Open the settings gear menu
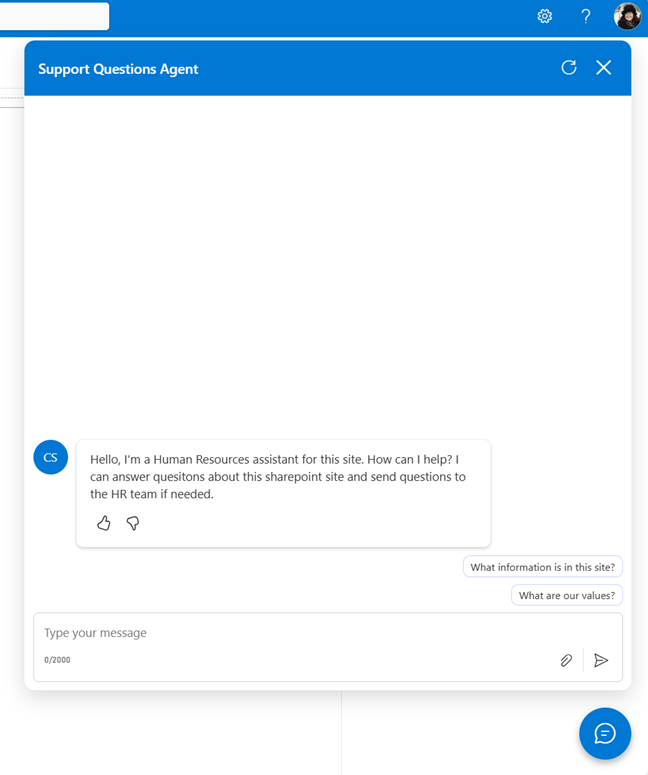The height and width of the screenshot is (775, 648). click(545, 16)
